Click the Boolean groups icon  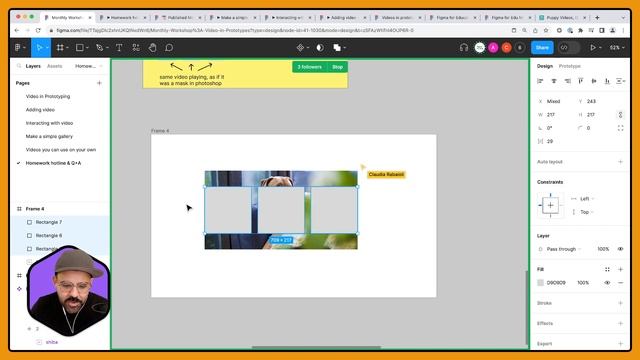[x=337, y=48]
